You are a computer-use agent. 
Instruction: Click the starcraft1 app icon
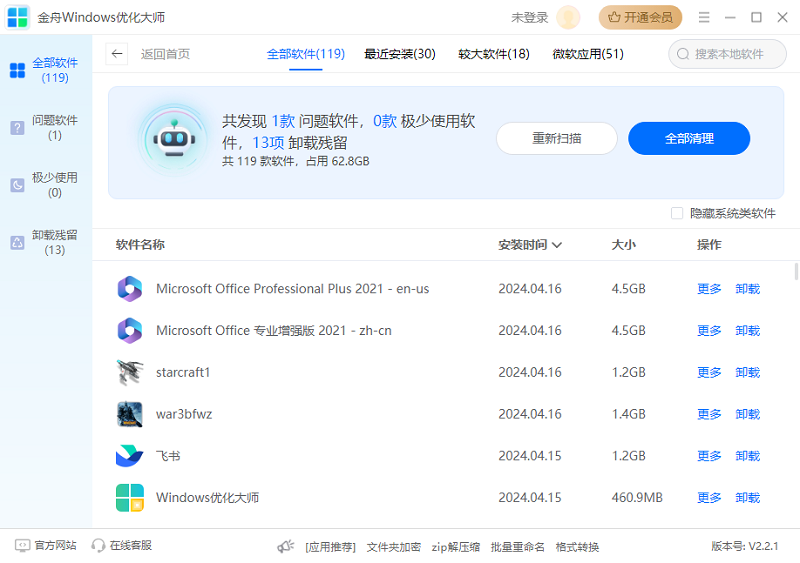point(130,372)
